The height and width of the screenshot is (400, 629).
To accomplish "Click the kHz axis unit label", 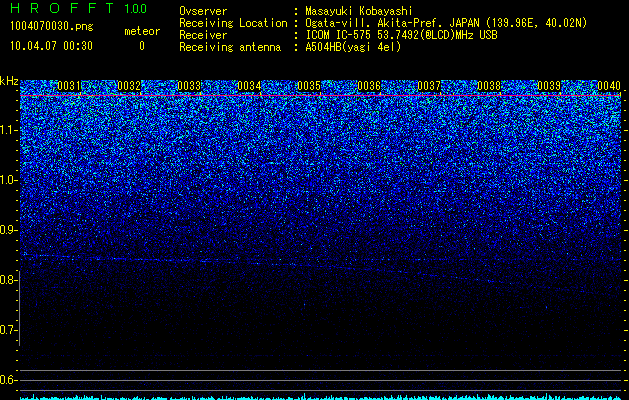I will click(9, 81).
